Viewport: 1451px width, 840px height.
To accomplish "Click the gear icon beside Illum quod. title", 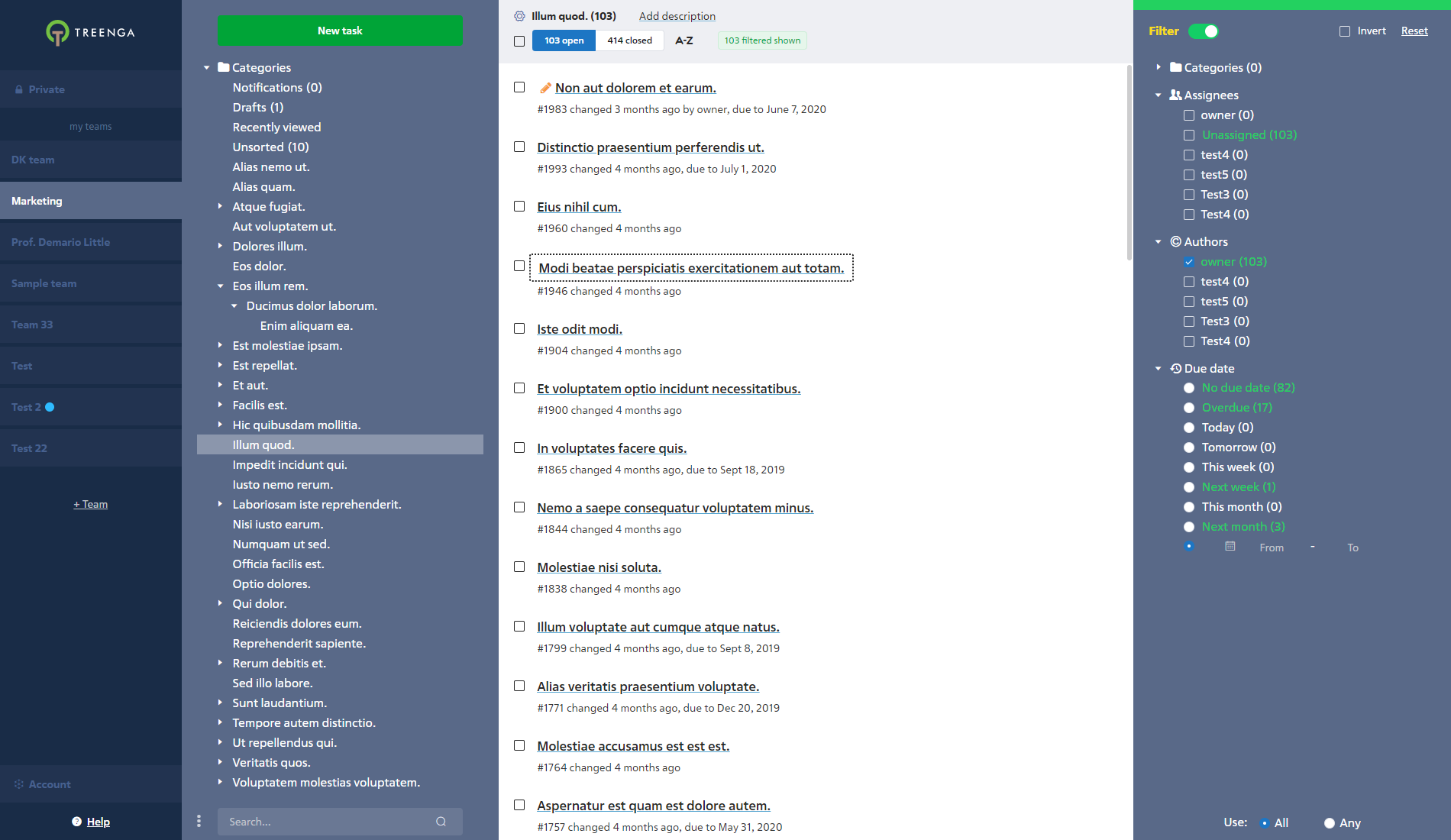I will (x=519, y=16).
